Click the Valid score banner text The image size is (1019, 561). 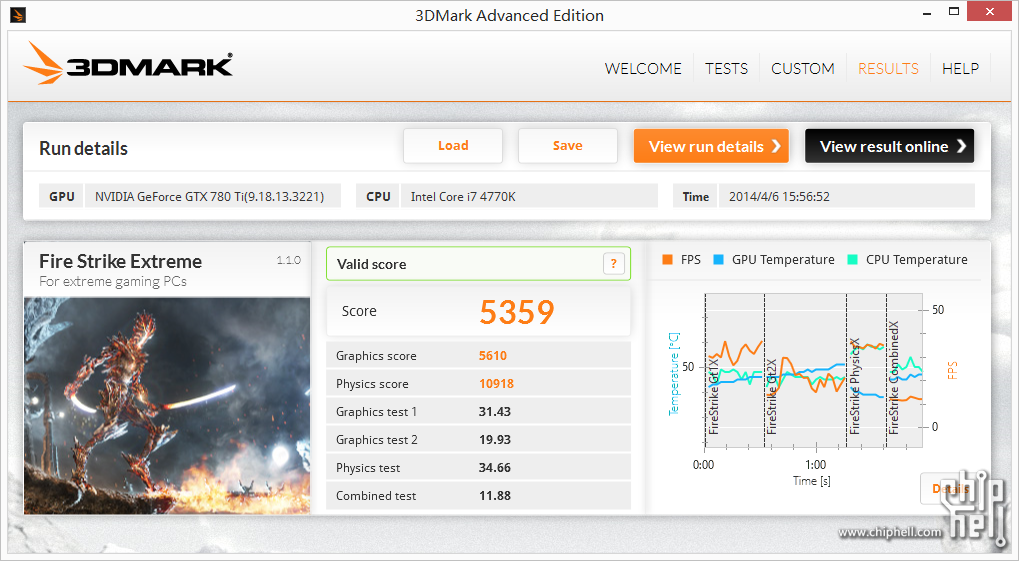pos(371,264)
